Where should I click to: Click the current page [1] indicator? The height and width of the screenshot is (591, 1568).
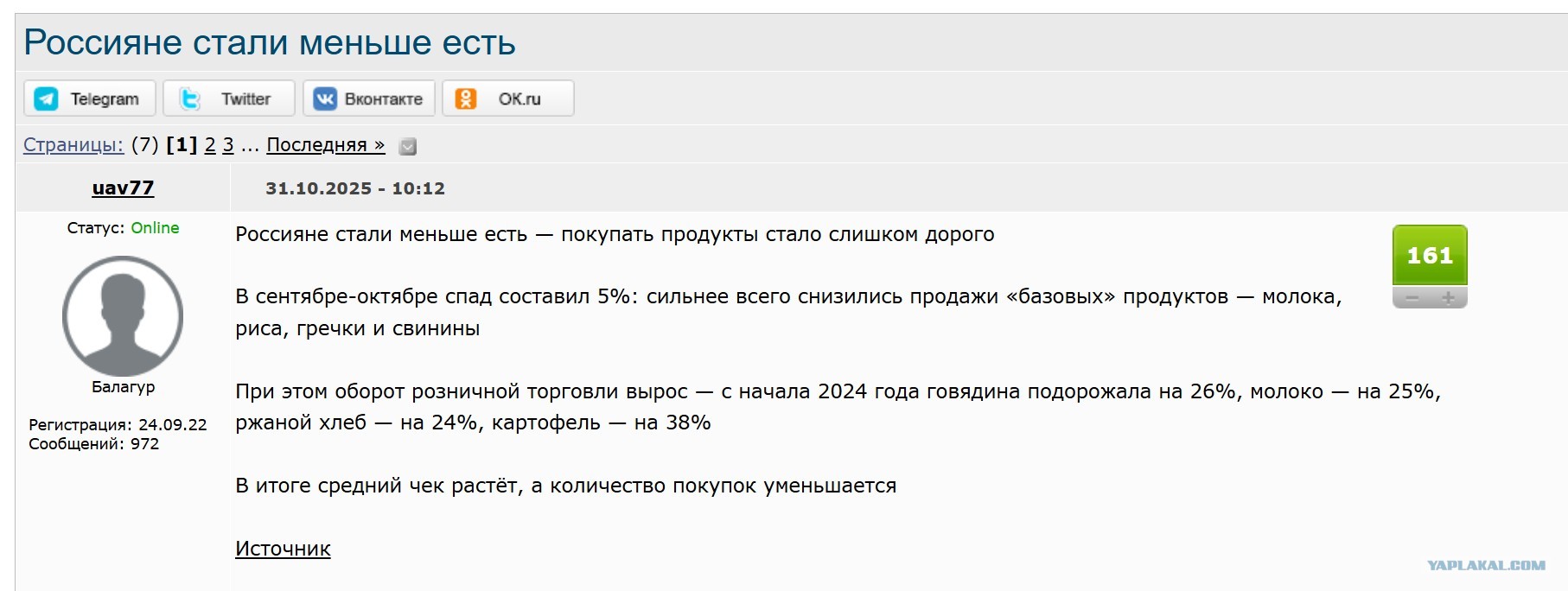(182, 144)
